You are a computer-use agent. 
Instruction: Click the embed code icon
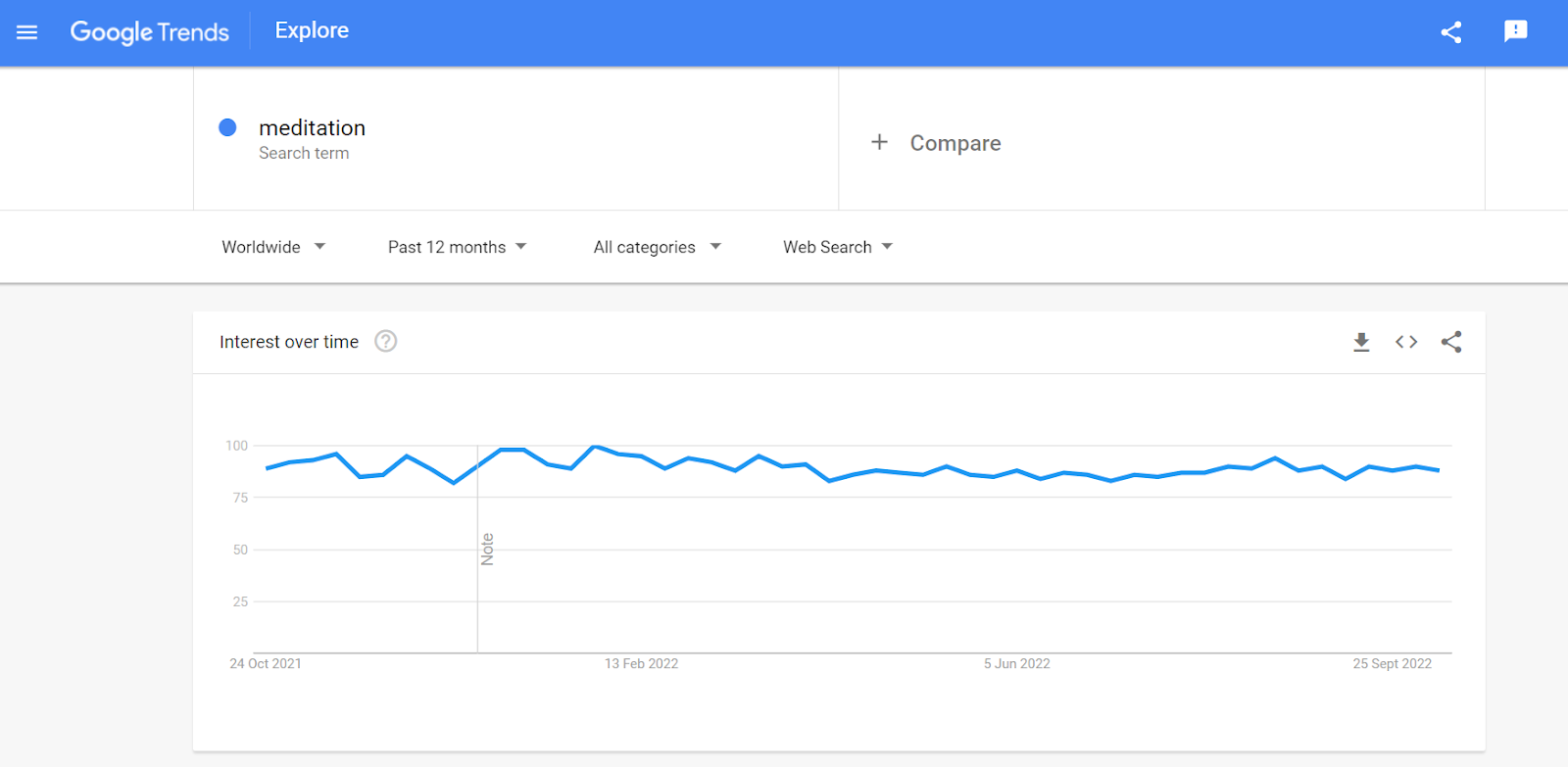pos(1406,342)
